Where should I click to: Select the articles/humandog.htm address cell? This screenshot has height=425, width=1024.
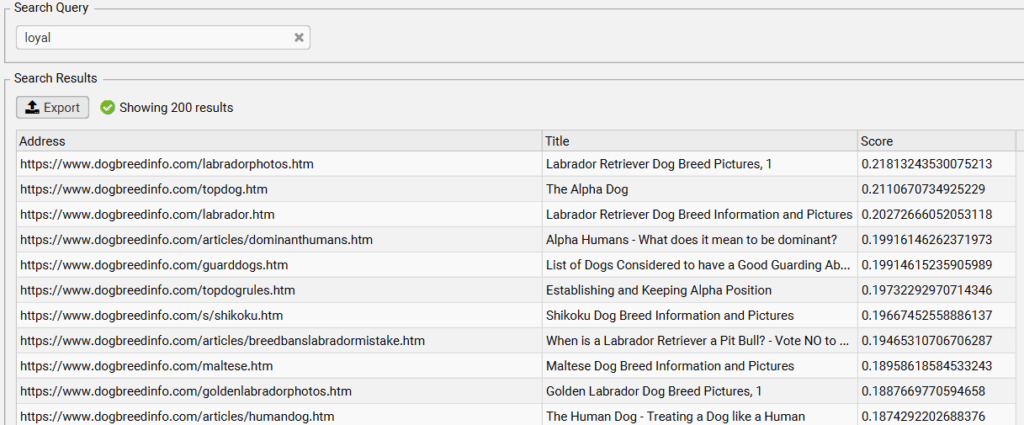click(x=280, y=417)
